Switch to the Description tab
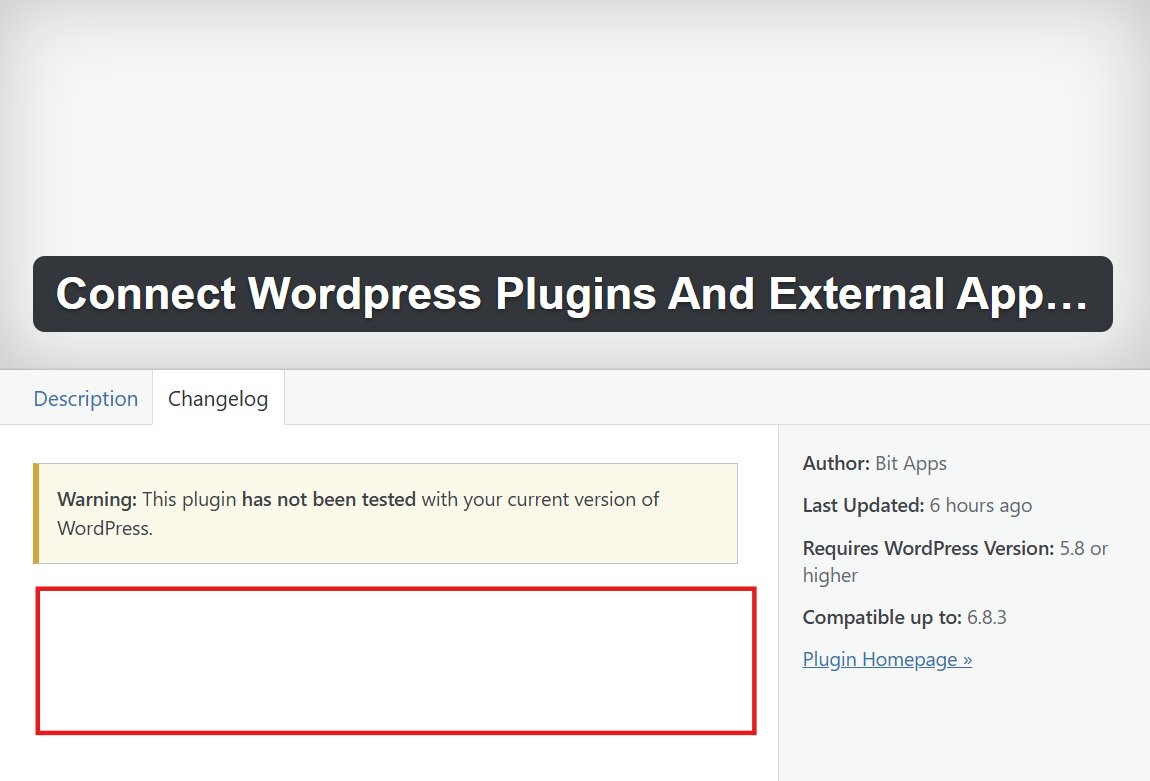This screenshot has width=1150, height=781. (86, 398)
